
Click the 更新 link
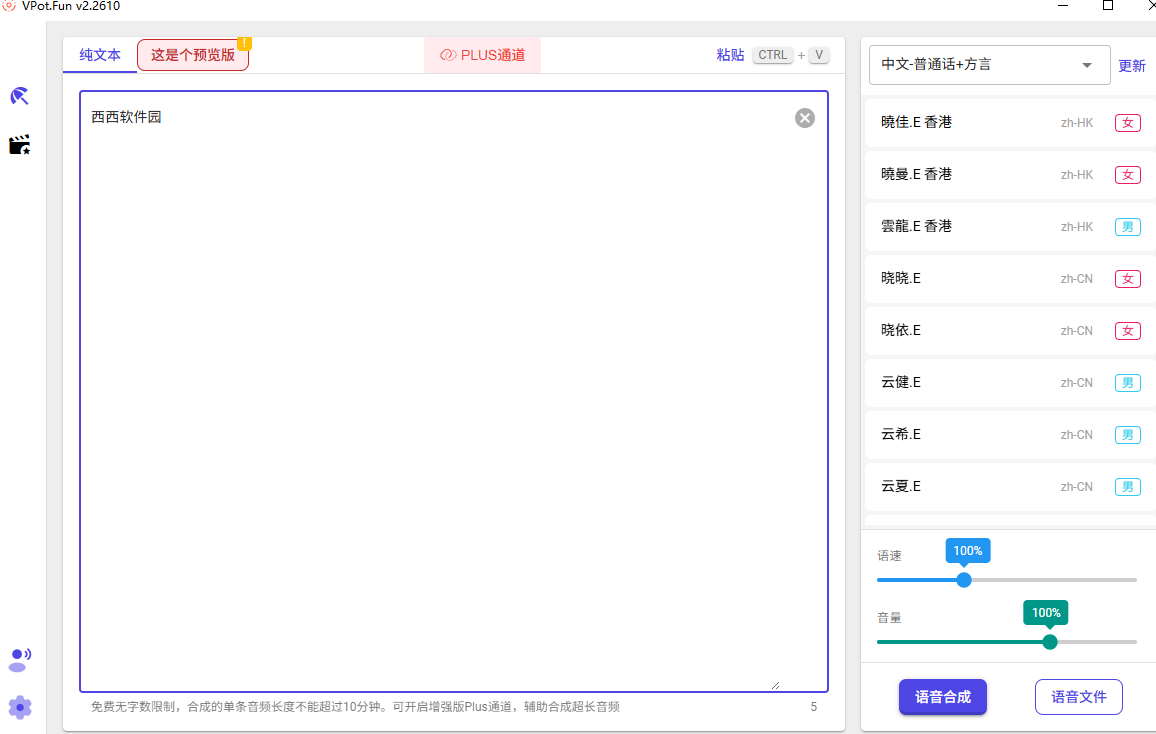tap(1132, 66)
